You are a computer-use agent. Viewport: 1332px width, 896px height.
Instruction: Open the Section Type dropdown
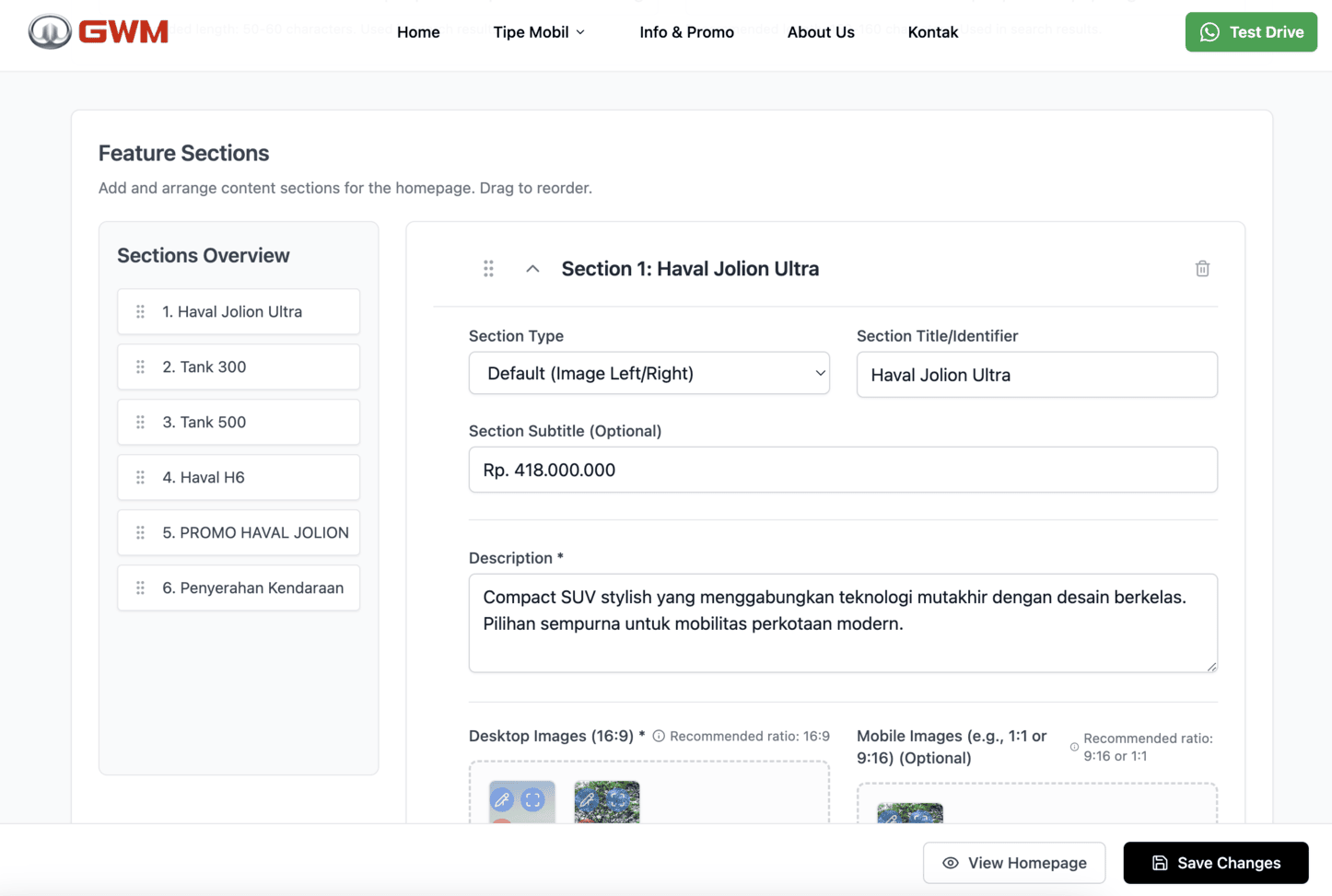point(648,373)
